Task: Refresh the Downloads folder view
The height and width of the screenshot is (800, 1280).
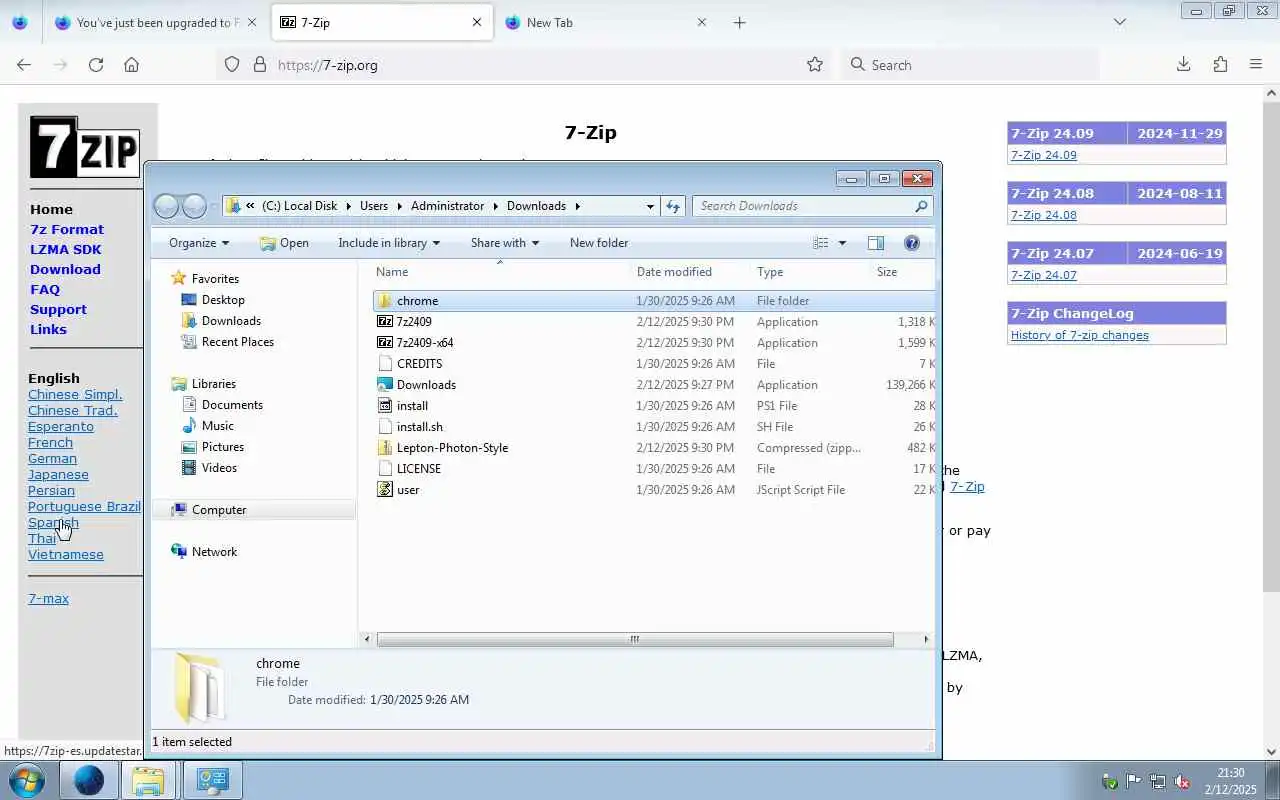Action: pos(673,206)
